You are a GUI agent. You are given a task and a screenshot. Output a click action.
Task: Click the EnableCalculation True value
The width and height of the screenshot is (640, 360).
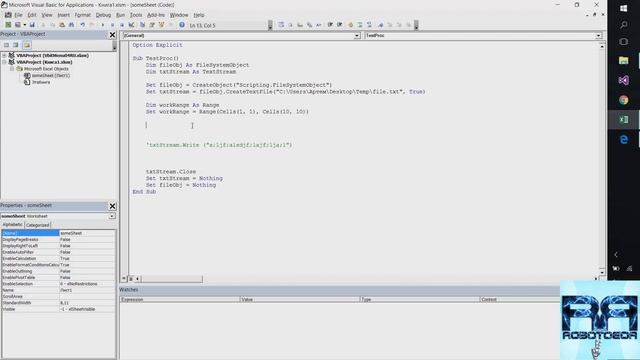(87, 258)
